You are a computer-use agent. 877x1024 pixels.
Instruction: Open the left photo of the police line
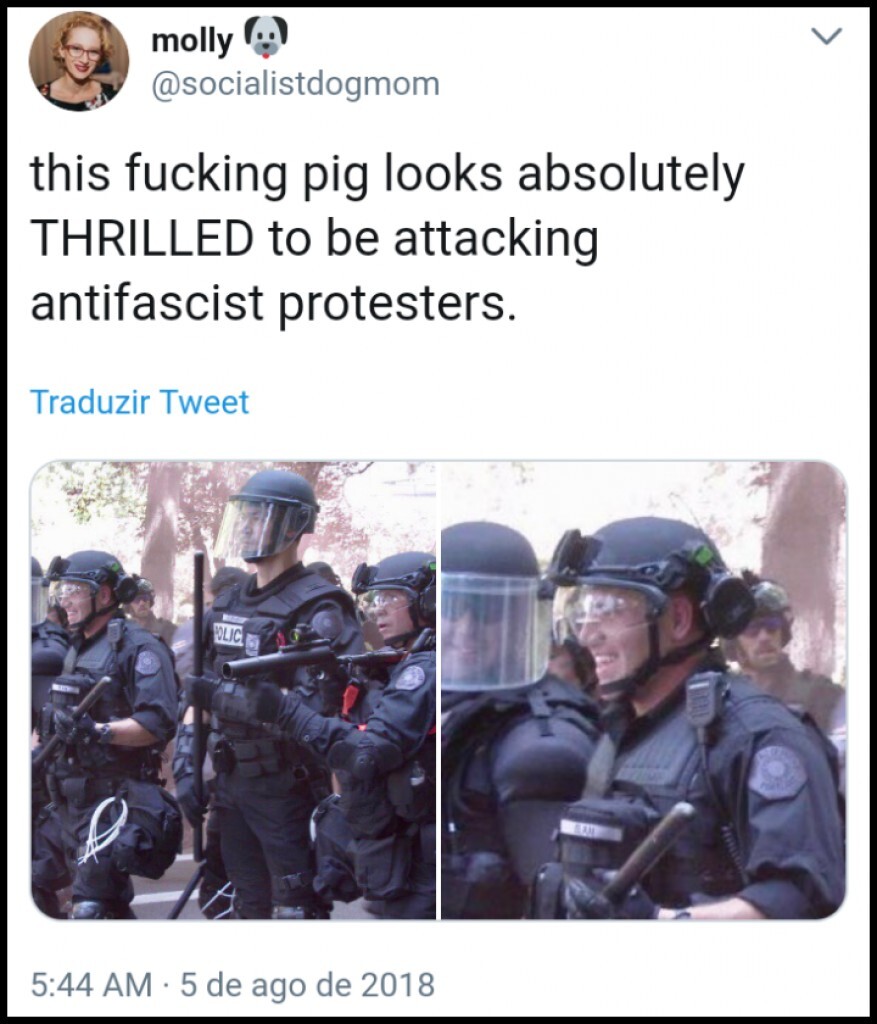pos(233,690)
